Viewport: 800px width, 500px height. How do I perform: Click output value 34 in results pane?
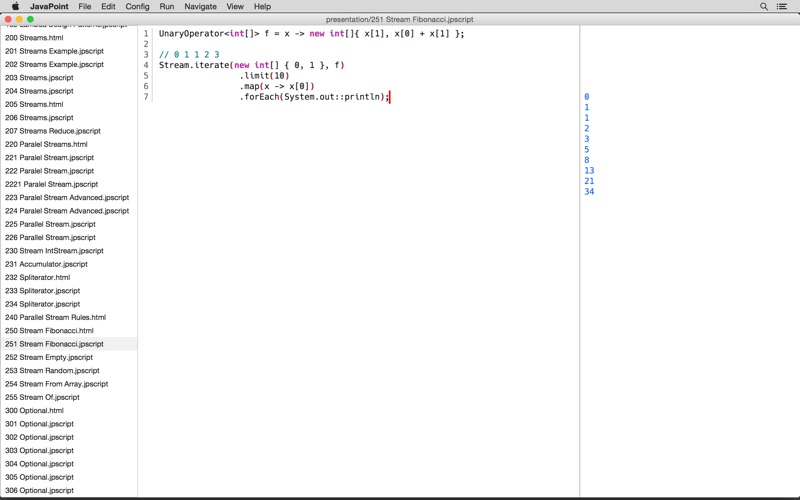point(589,192)
